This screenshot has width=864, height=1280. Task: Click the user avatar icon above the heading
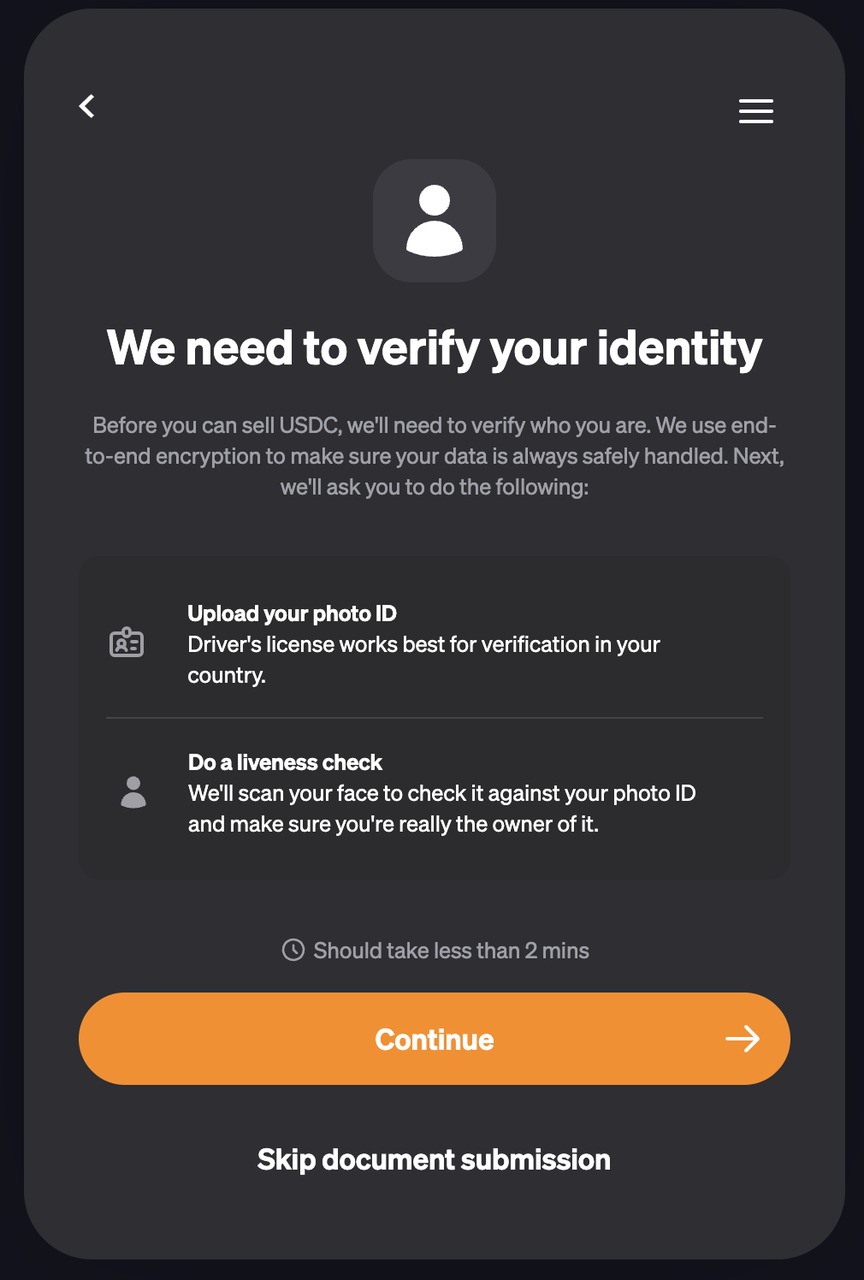click(x=434, y=220)
